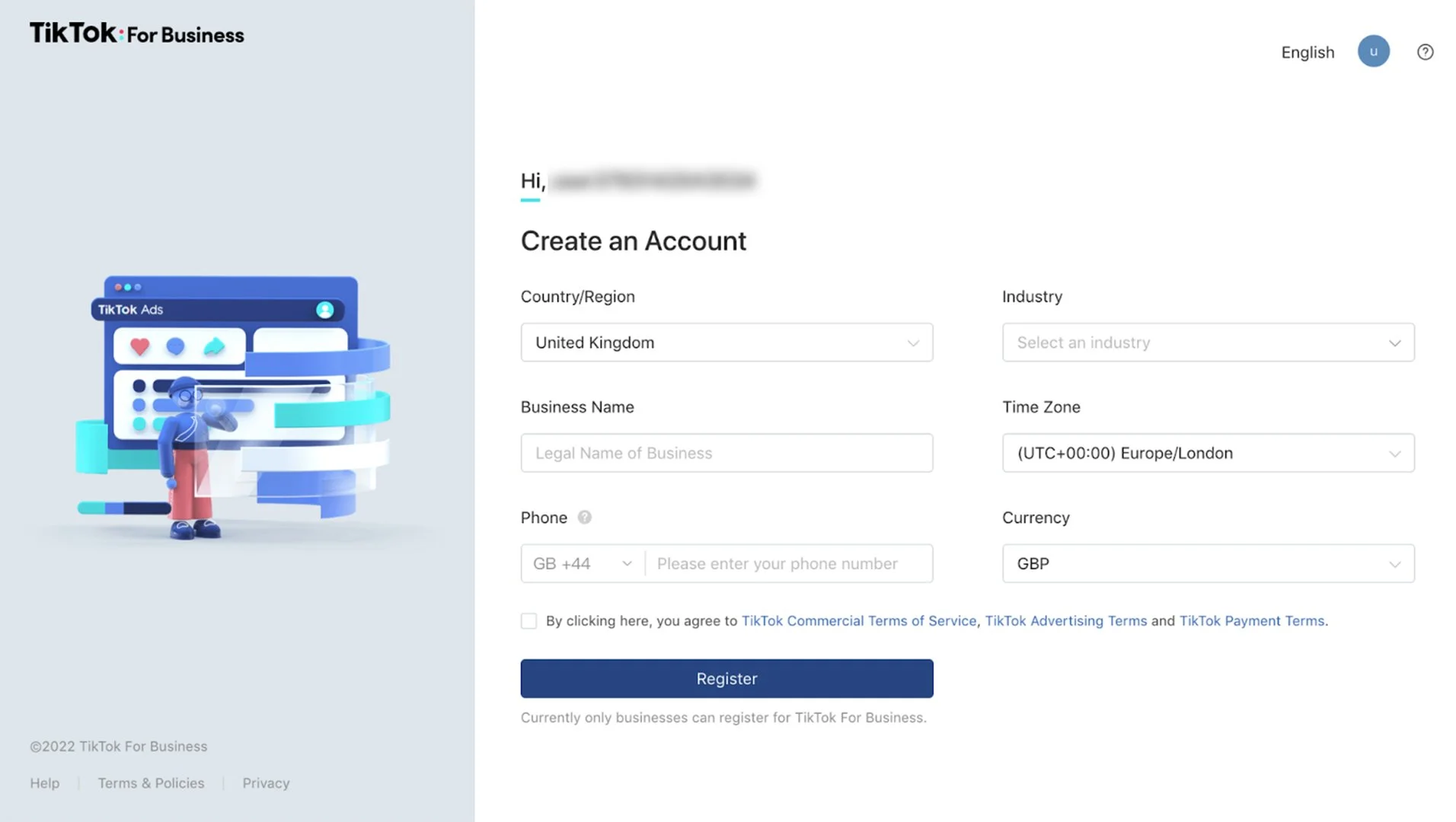Open the United Kingdom country dropdown

click(x=726, y=342)
